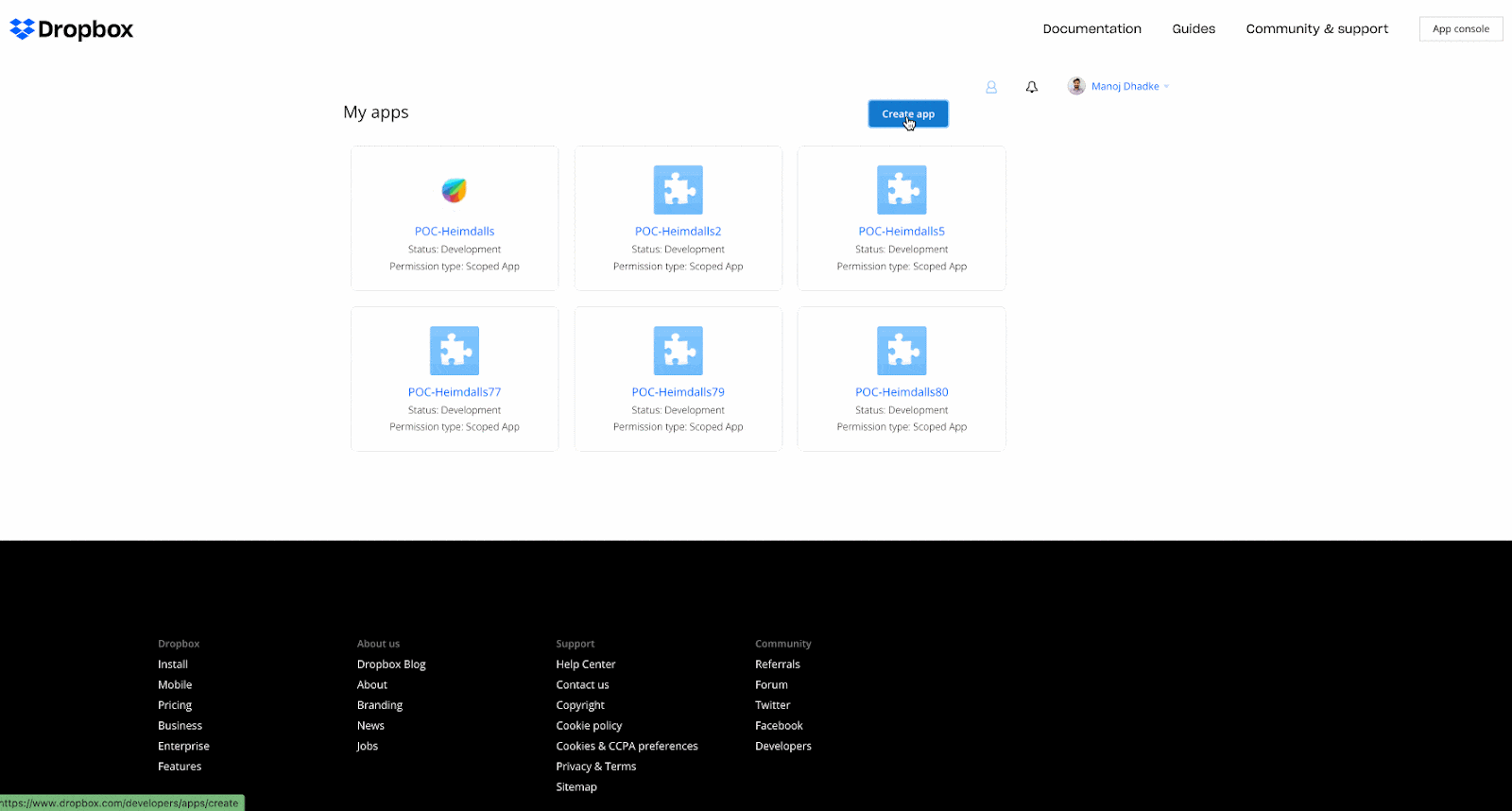Click 'Status: Development' under POC-Heimdalls77
The height and width of the screenshot is (811, 1512).
(x=455, y=410)
